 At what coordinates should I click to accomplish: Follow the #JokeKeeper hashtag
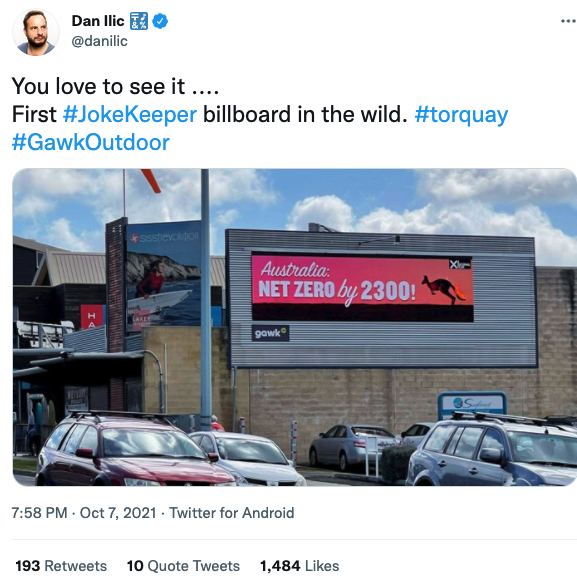click(130, 114)
